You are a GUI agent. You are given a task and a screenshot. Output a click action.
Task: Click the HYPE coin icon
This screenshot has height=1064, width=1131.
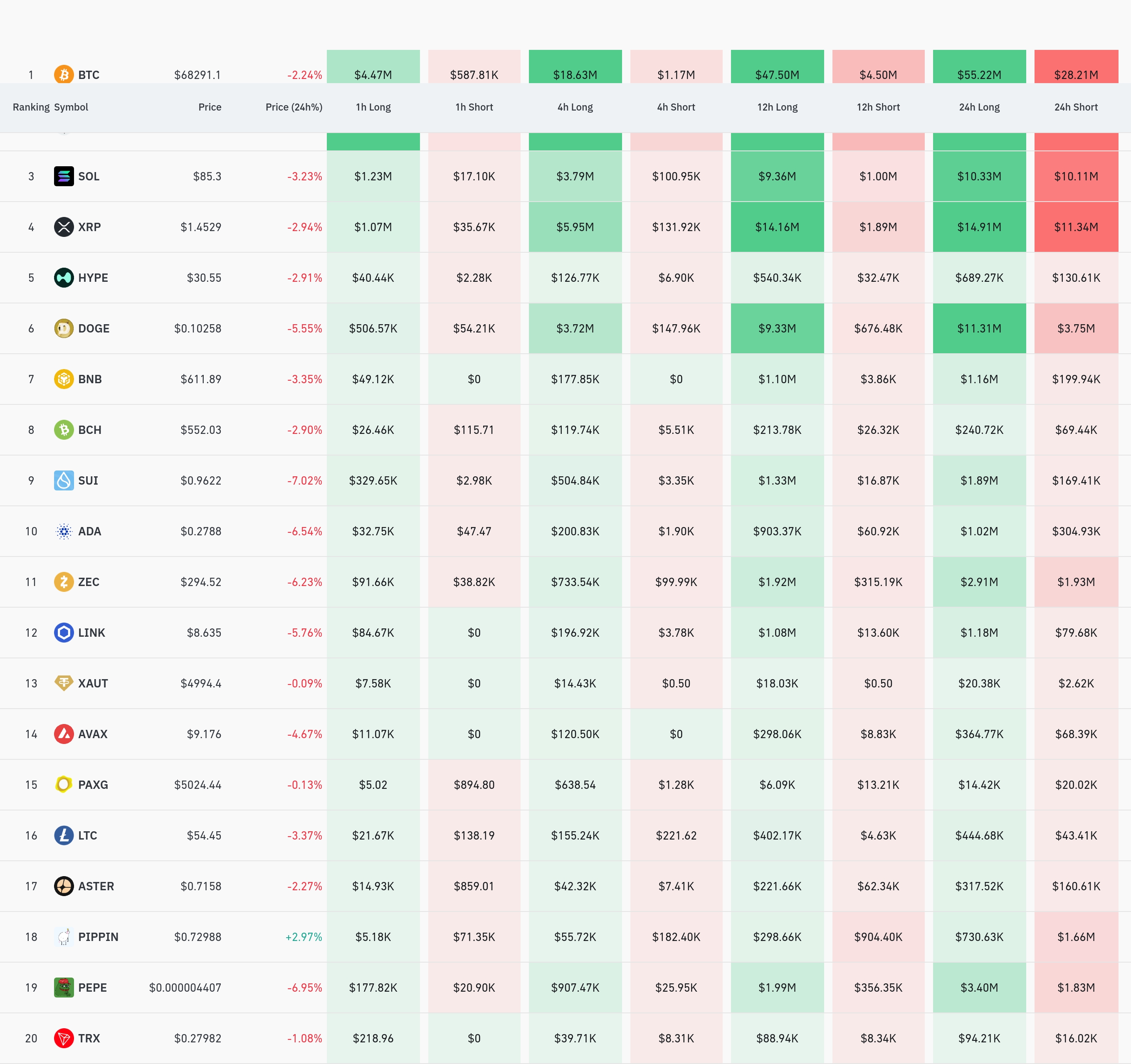click(x=64, y=278)
